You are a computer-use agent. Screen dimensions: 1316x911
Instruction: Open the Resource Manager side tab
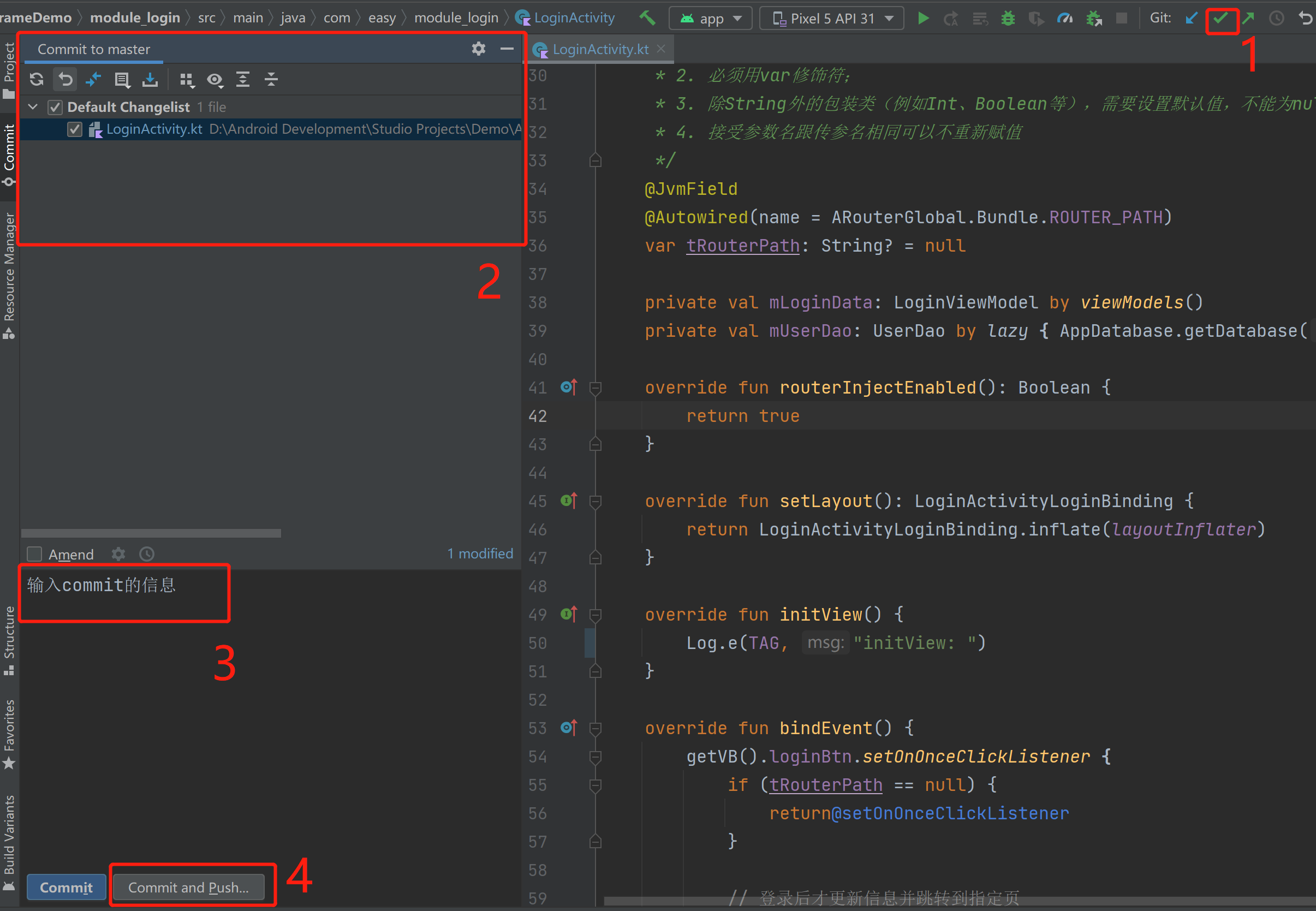coord(9,276)
